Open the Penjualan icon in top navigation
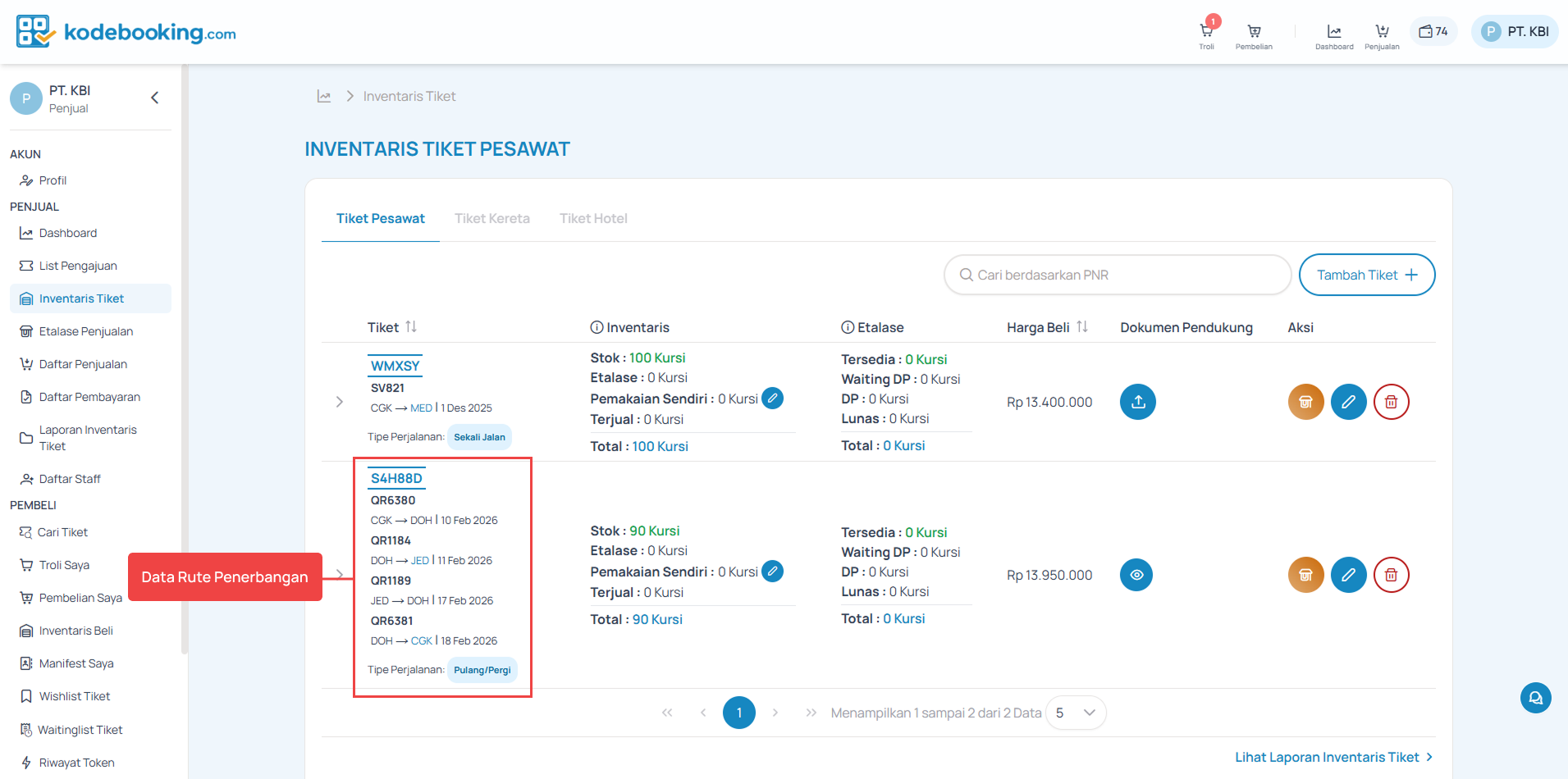Screen dimensions: 1568x779 pyautogui.click(x=1382, y=34)
